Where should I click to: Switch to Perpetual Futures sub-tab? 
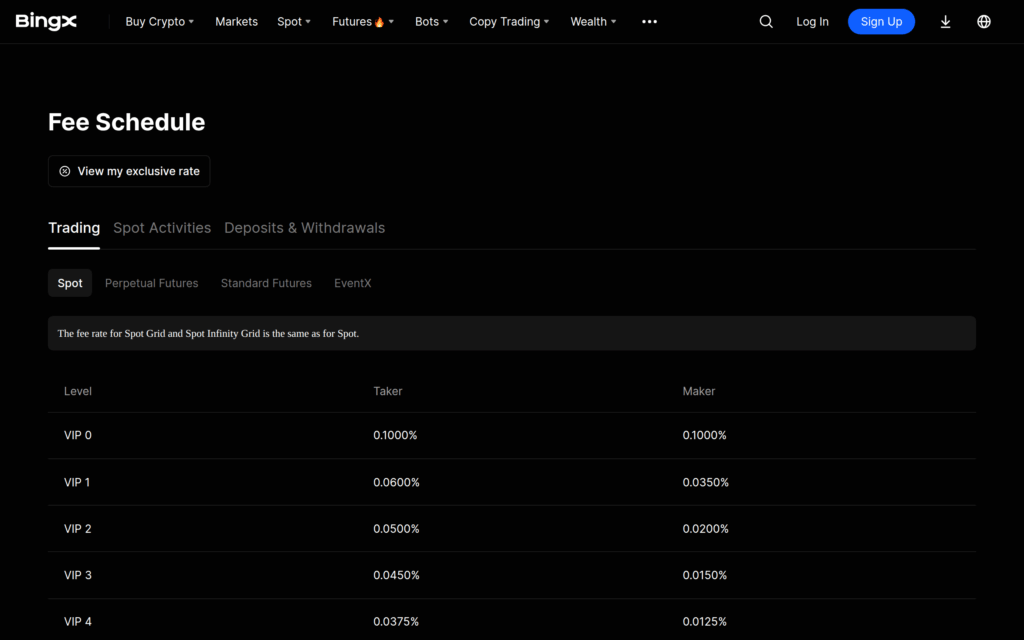coord(152,283)
